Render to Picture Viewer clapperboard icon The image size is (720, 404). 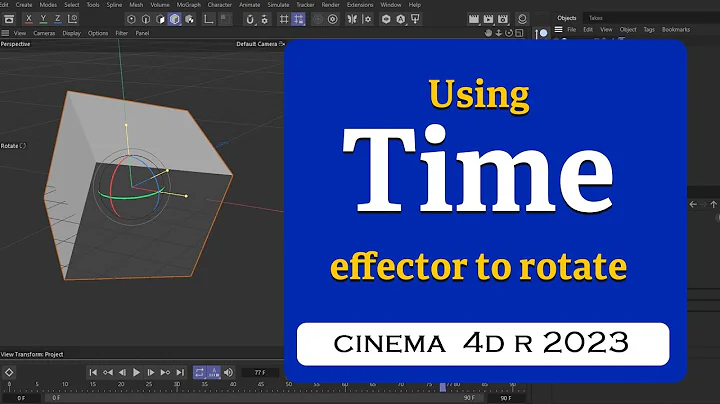click(x=489, y=19)
